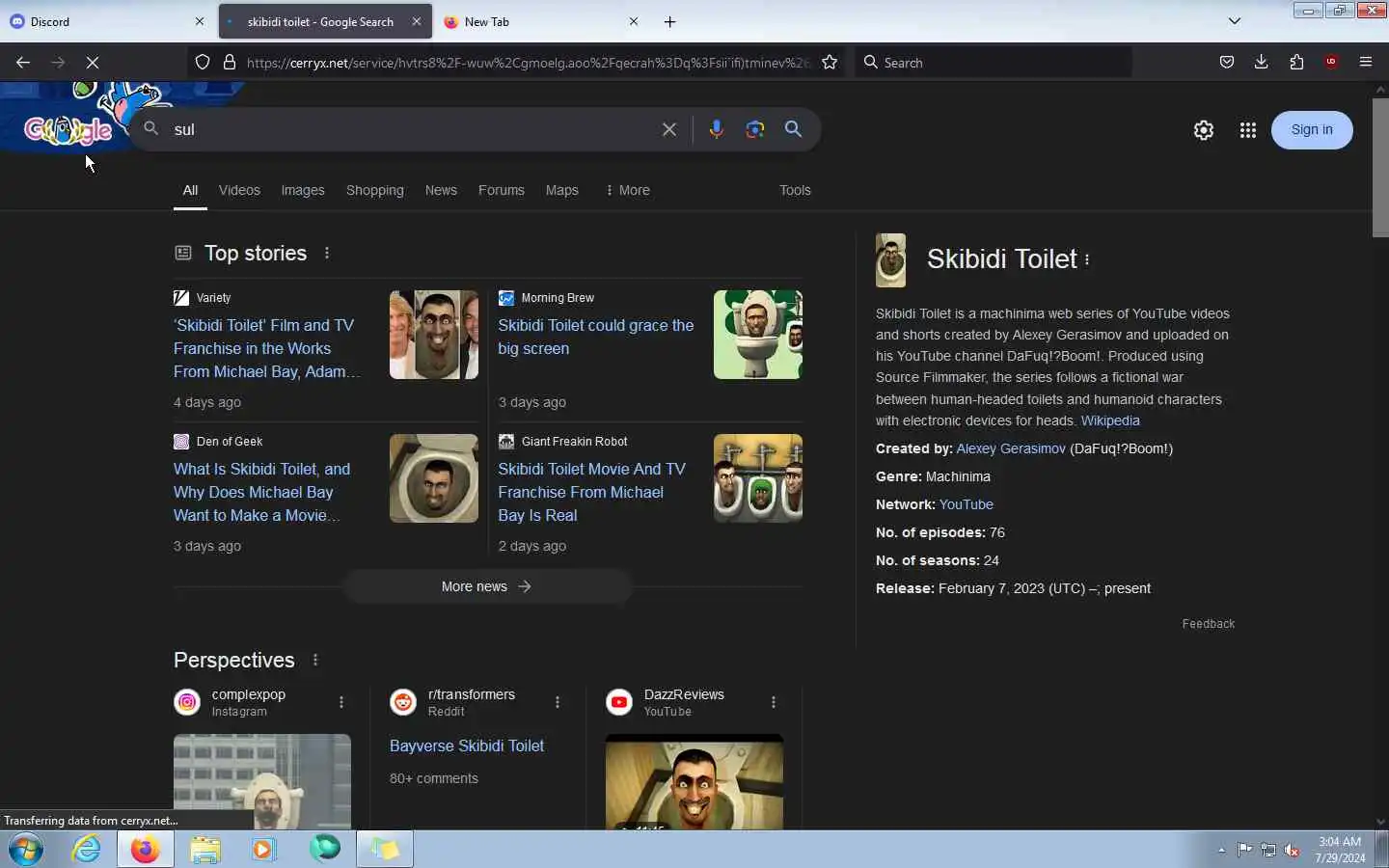Viewport: 1389px width, 868px height.
Task: Open Skibidi Toilet knowledge panel options
Action: point(1087,259)
